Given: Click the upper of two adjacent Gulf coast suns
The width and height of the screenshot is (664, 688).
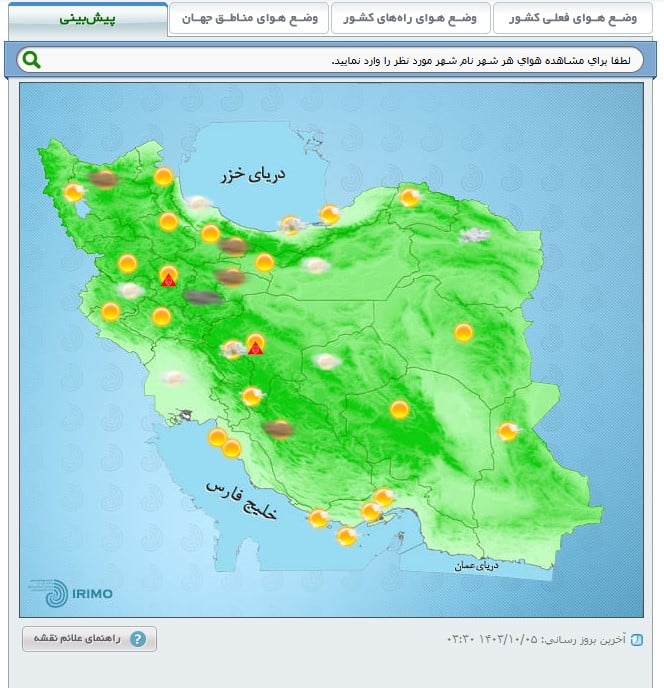Looking at the screenshot, I should coord(217,437).
